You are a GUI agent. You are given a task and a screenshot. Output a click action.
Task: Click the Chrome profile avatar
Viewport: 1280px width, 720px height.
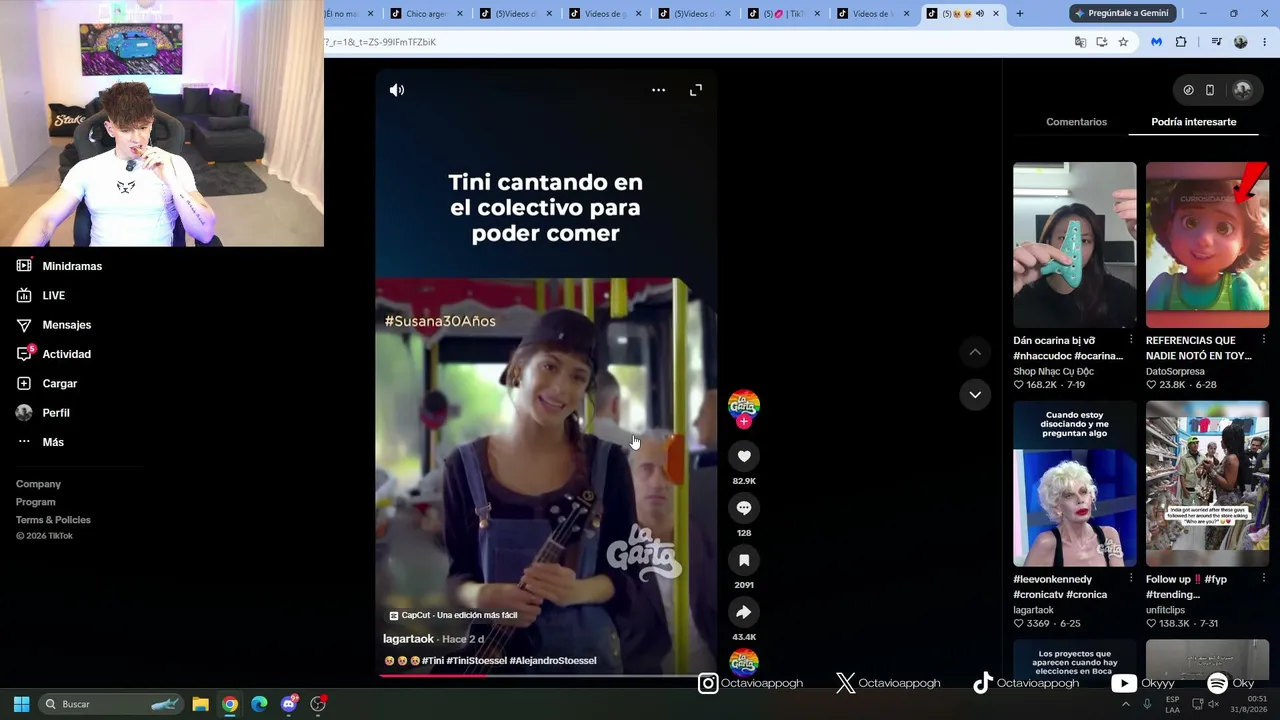[x=1241, y=42]
